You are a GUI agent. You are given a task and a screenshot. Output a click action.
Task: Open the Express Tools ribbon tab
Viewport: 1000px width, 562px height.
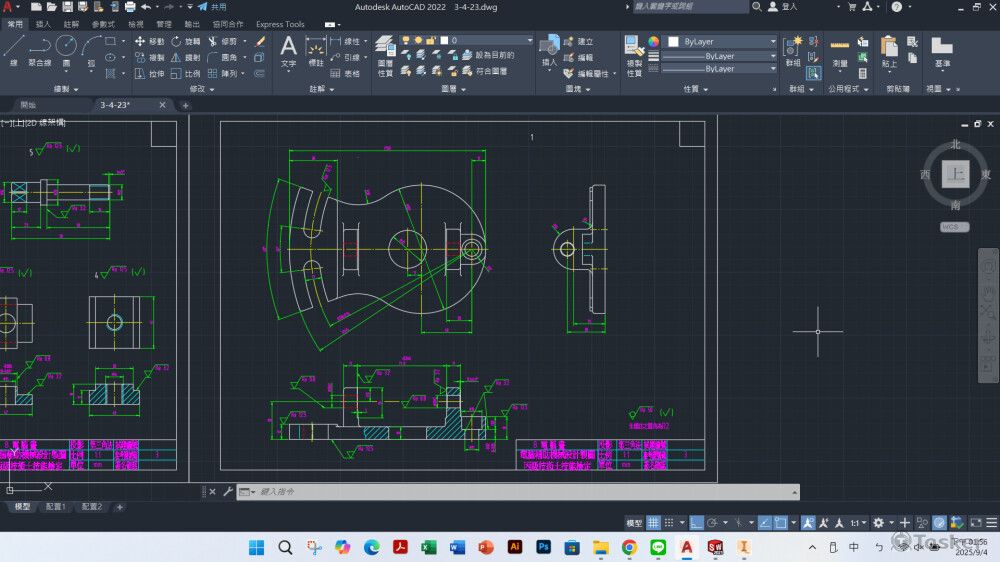point(280,24)
